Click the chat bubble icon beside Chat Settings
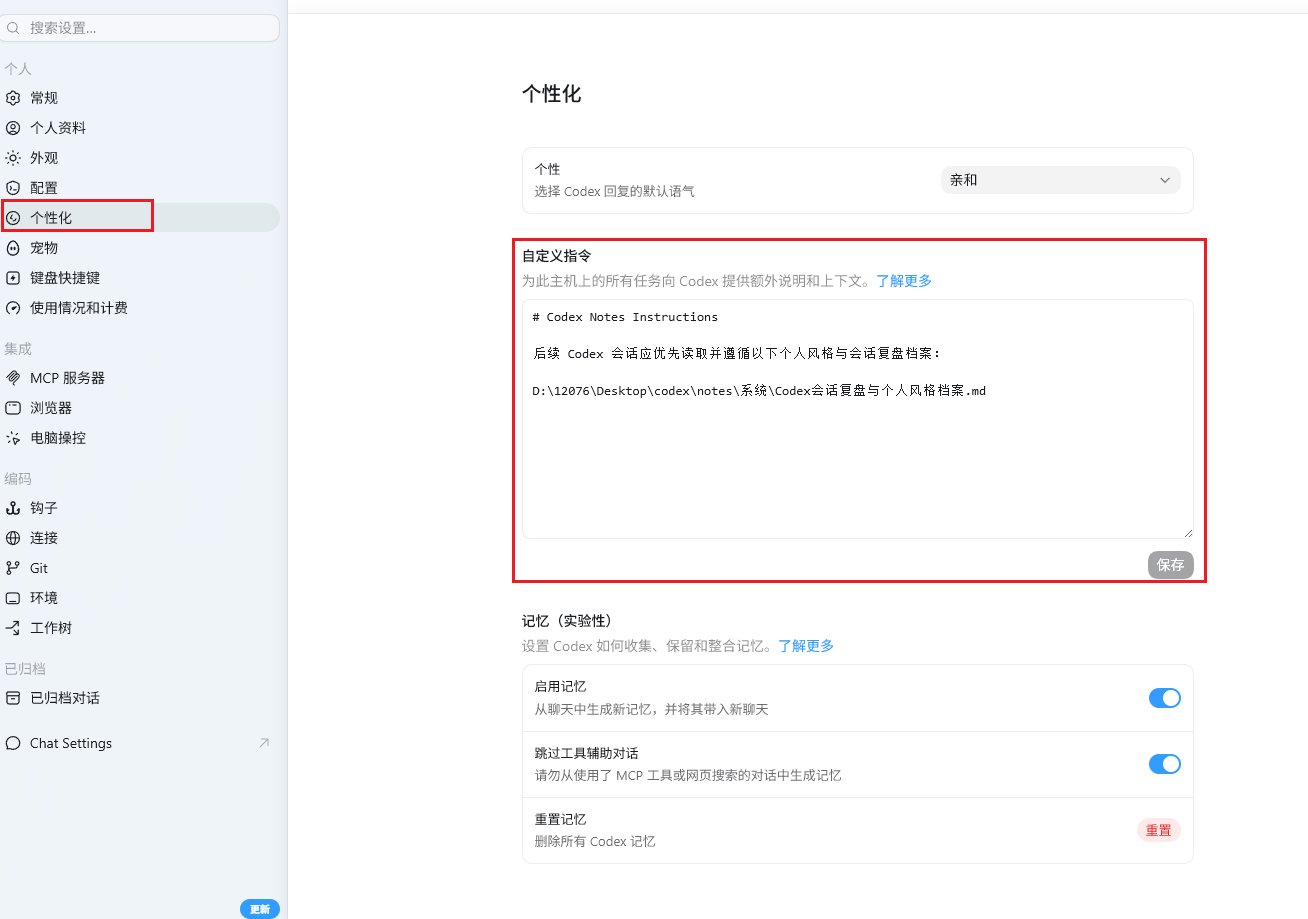Viewport: 1308px width, 919px height. tap(13, 743)
